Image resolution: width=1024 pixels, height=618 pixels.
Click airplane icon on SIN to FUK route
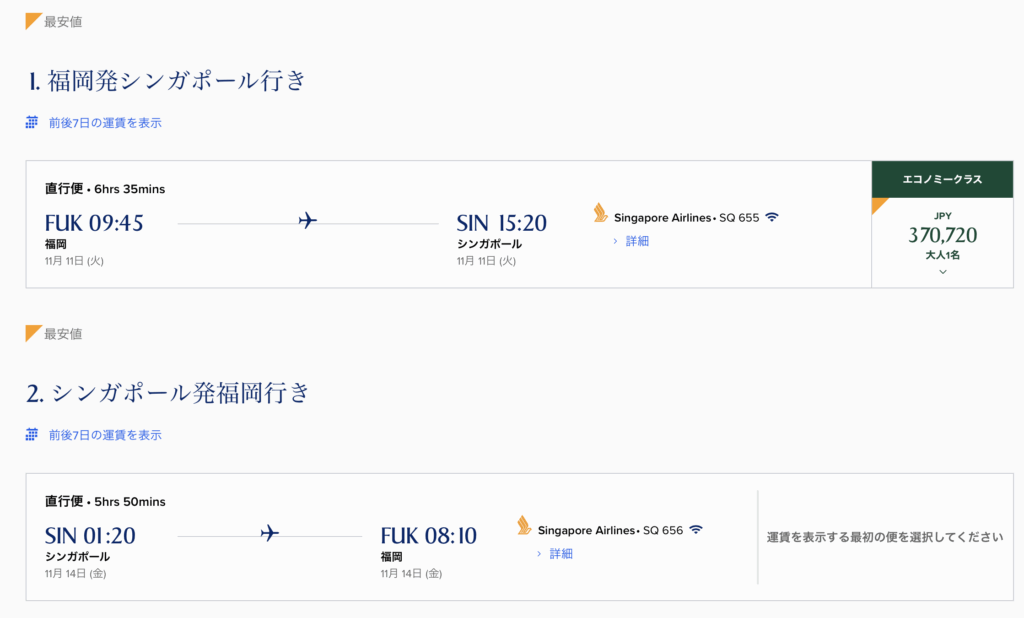pos(269,533)
